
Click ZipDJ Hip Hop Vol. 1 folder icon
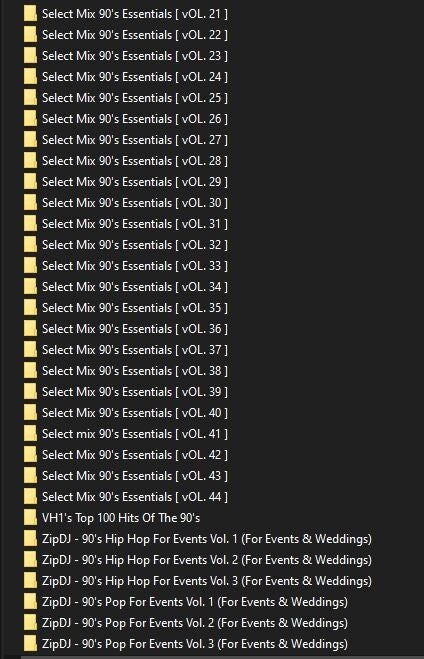(30, 539)
